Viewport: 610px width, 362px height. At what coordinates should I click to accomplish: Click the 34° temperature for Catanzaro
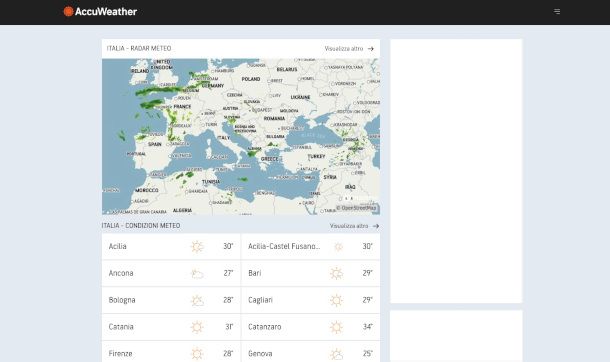[367, 327]
